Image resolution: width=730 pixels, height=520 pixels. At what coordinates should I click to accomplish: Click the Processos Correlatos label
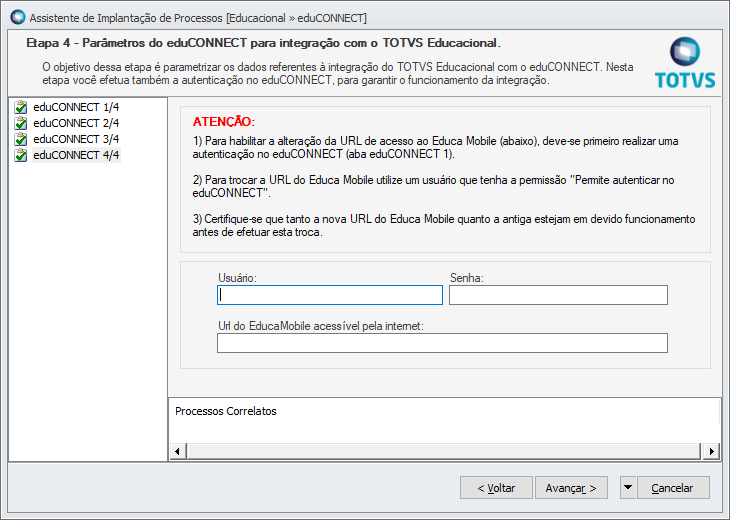tap(226, 411)
